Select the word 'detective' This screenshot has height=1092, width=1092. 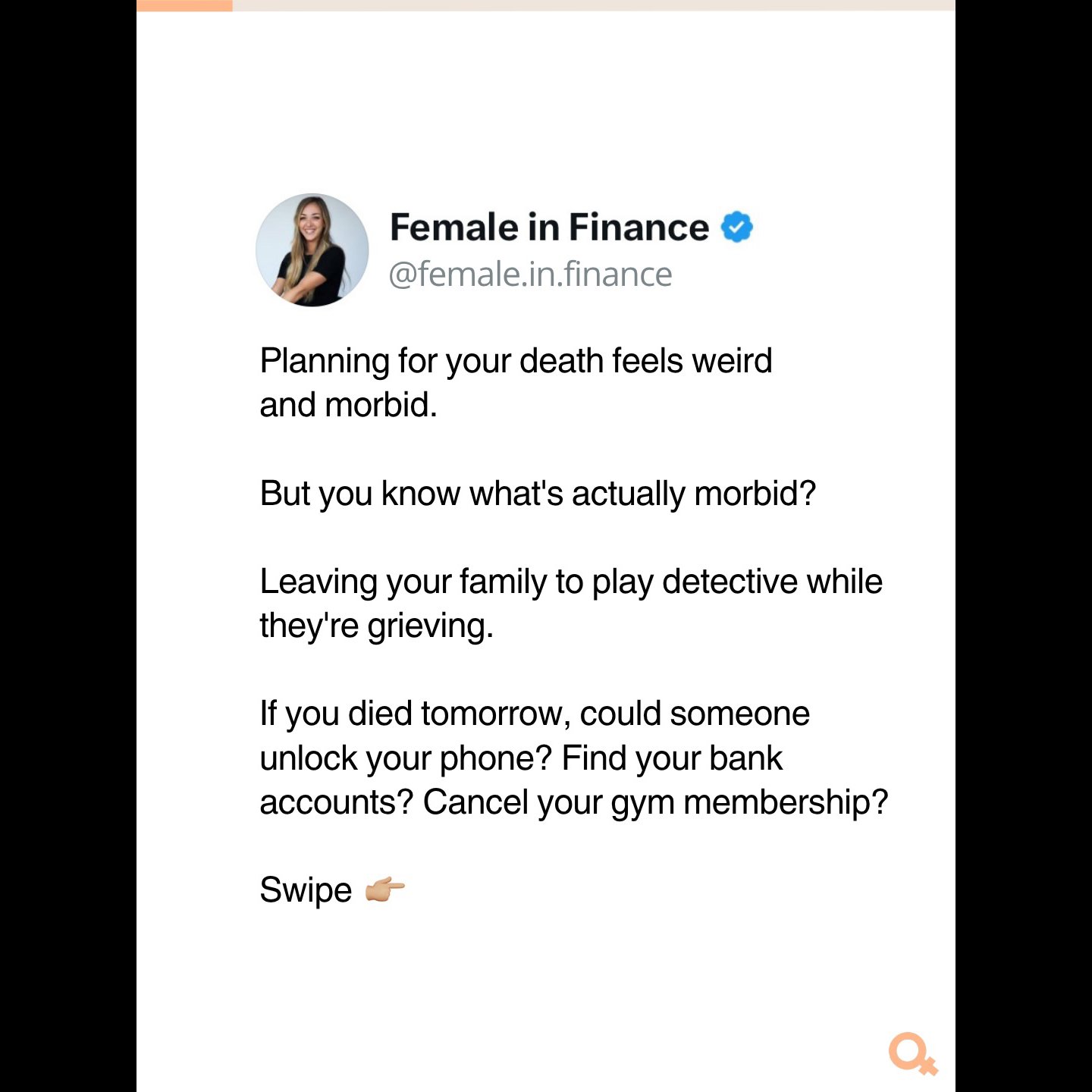pyautogui.click(x=730, y=582)
